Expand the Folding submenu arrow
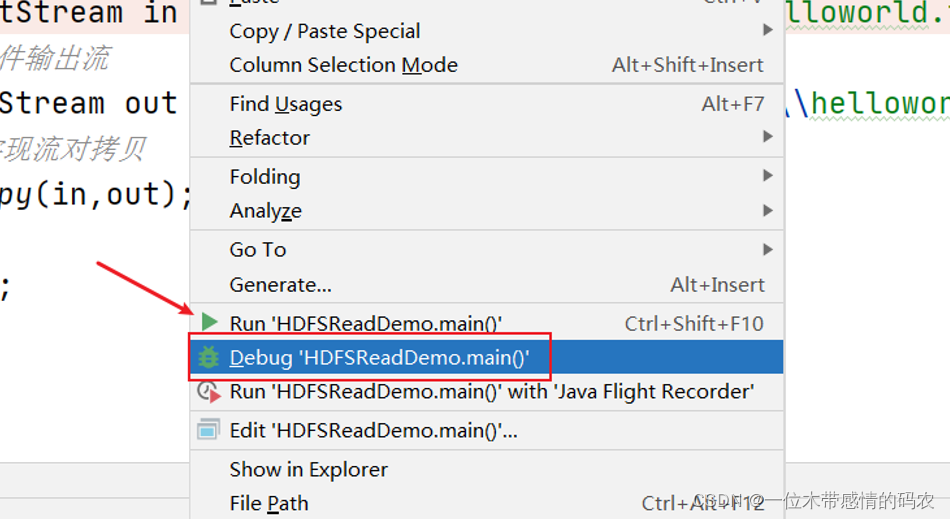The height and width of the screenshot is (519, 950). click(768, 176)
